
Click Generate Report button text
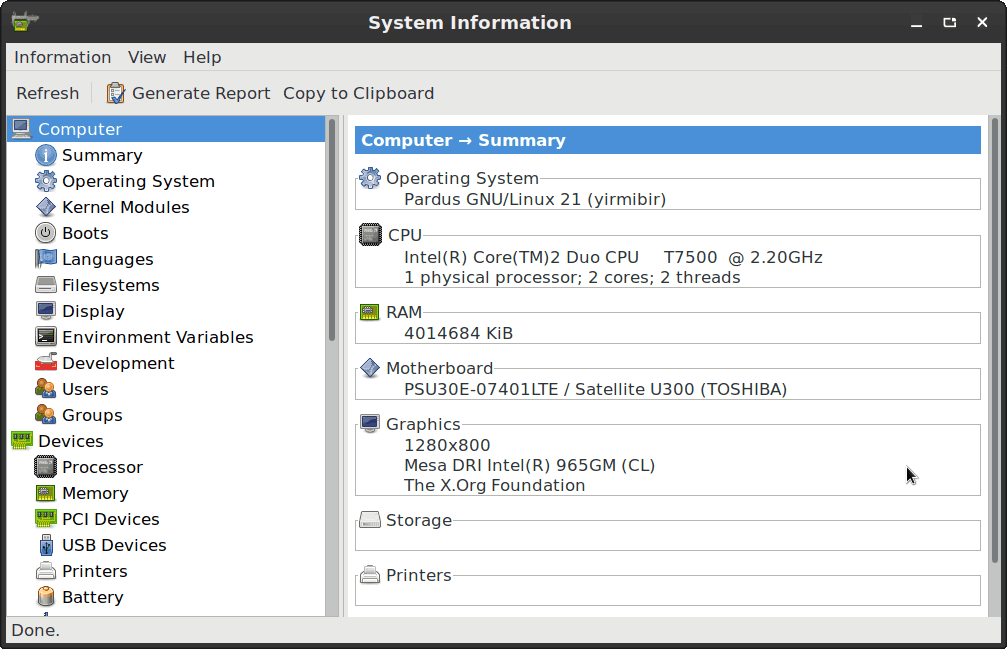201,93
